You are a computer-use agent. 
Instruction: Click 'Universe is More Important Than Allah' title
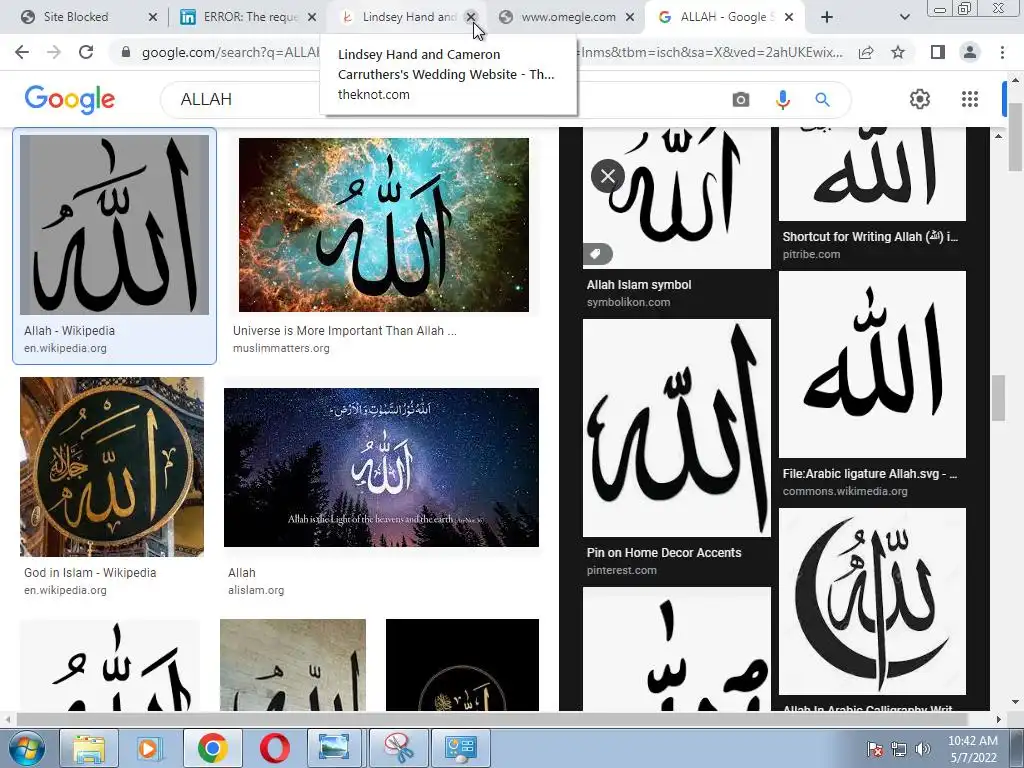345,330
